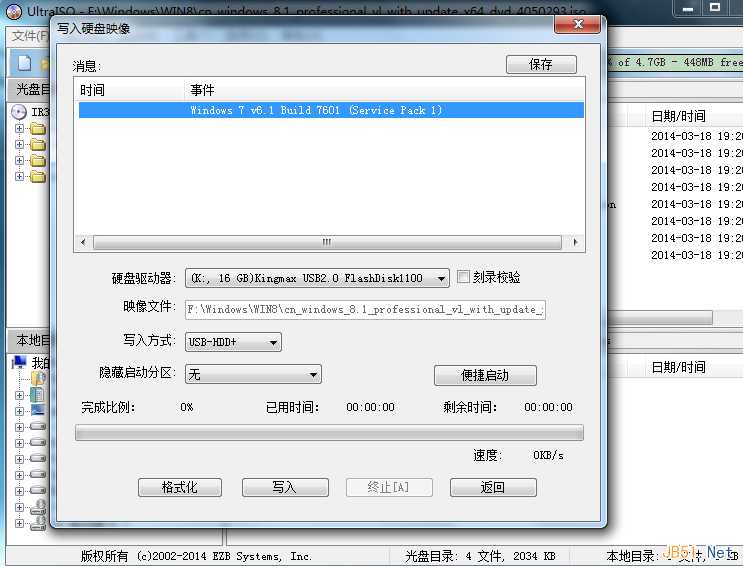The image size is (743, 566).
Task: Expand the bottom network drive node
Action: pyautogui.click(x=19, y=523)
